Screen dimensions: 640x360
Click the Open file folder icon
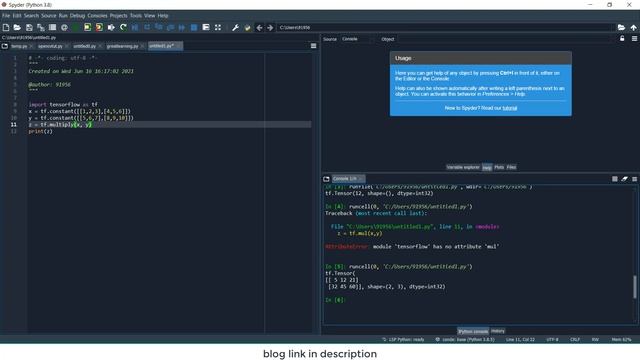[17, 27]
